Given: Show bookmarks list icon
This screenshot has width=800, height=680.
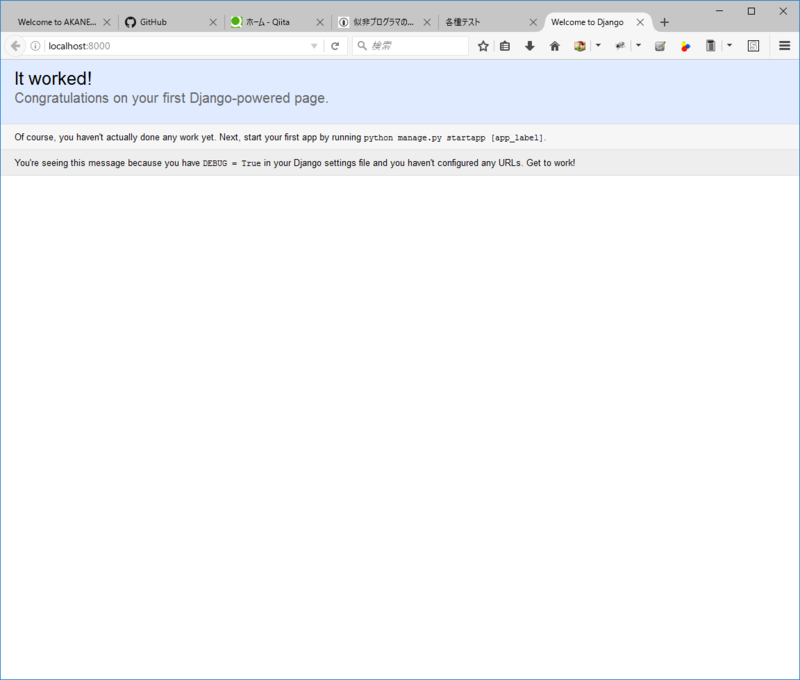Looking at the screenshot, I should coord(505,46).
